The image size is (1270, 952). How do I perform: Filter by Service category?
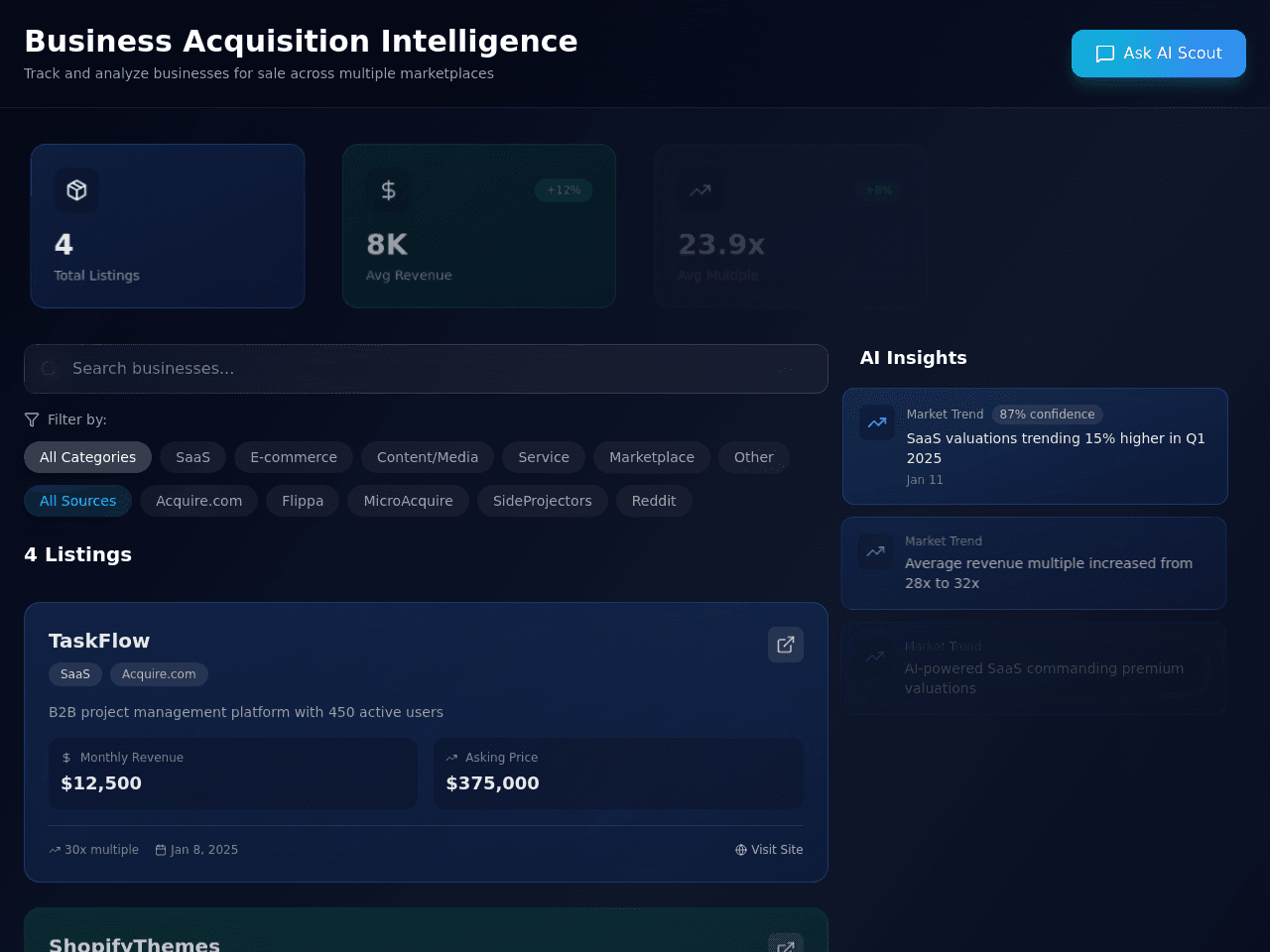[x=544, y=457]
